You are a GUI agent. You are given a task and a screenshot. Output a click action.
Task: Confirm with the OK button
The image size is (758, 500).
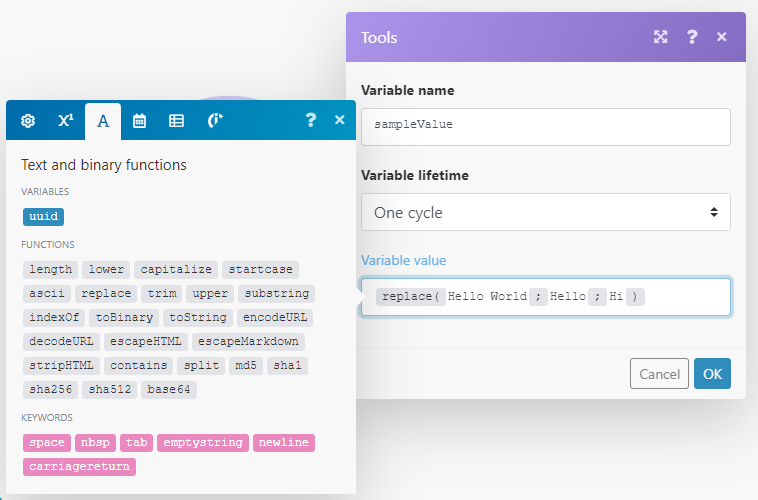click(x=712, y=374)
